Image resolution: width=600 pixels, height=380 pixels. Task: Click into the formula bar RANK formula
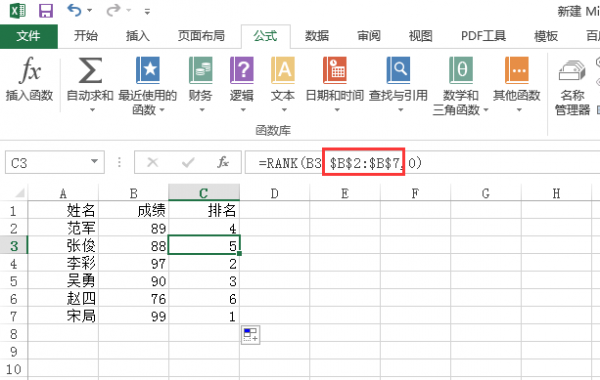[x=421, y=163]
